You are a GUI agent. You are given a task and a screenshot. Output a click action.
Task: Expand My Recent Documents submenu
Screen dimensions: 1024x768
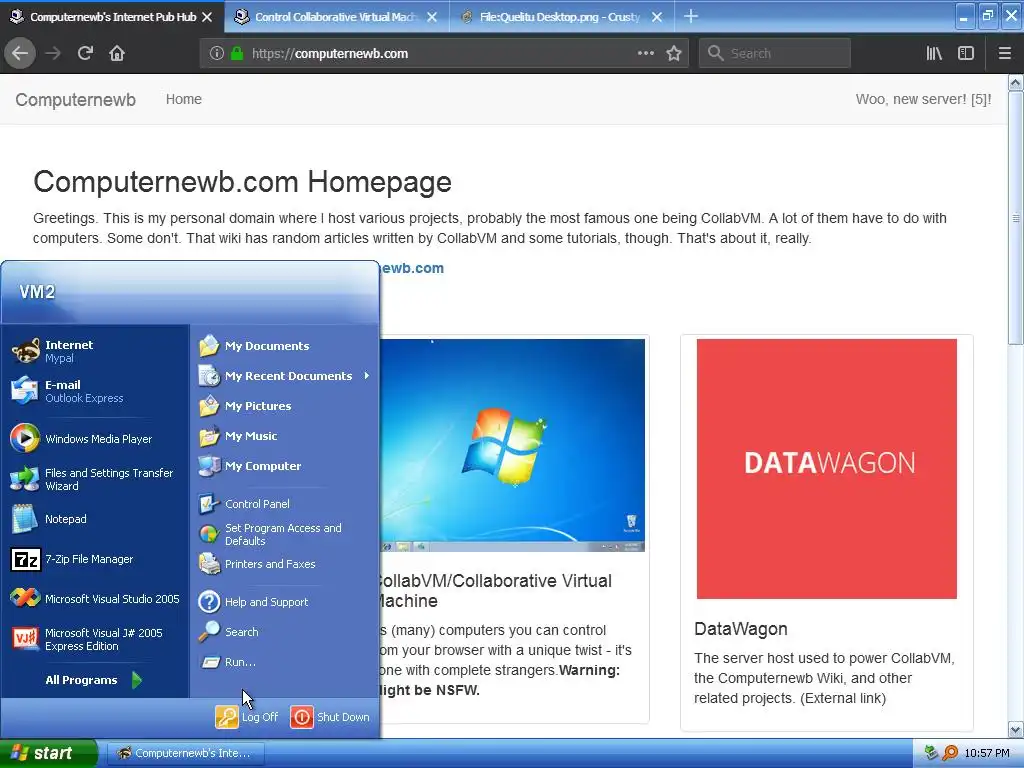click(x=285, y=376)
